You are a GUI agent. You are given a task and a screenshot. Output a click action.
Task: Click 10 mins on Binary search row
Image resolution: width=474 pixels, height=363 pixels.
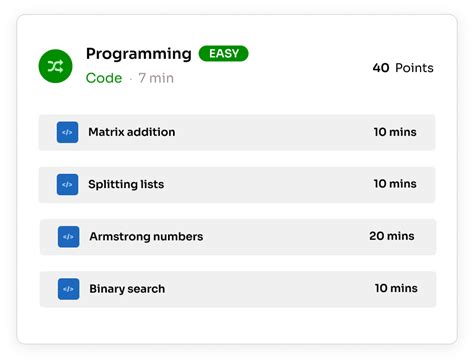(x=396, y=288)
